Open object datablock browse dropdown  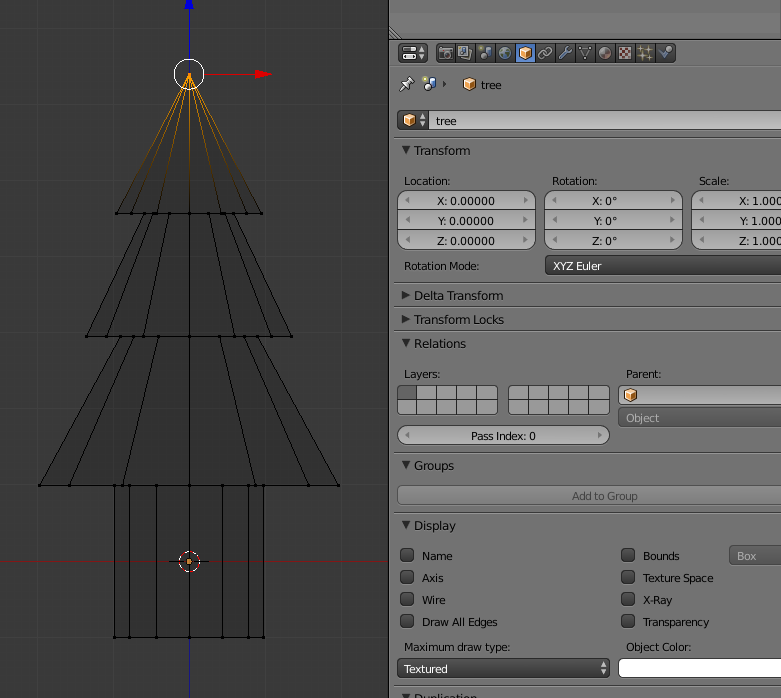[x=413, y=121]
